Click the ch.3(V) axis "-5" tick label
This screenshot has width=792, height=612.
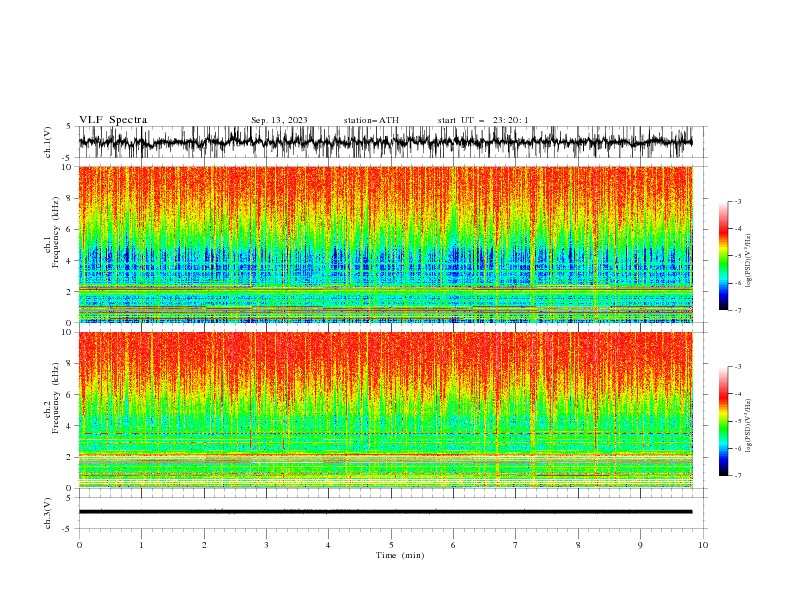pos(68,529)
